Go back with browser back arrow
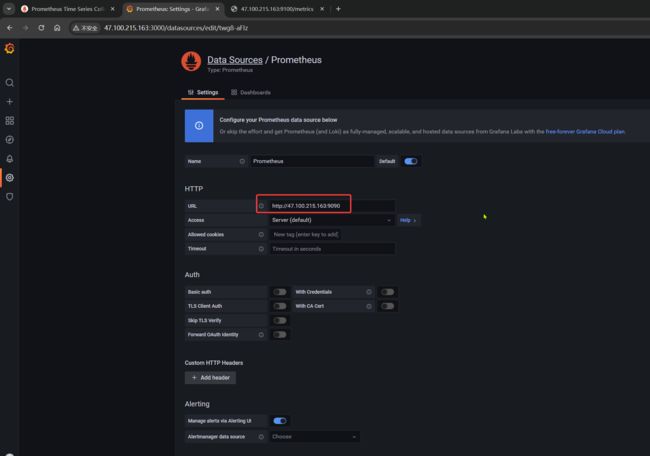This screenshot has height=456, width=650. tap(10, 28)
